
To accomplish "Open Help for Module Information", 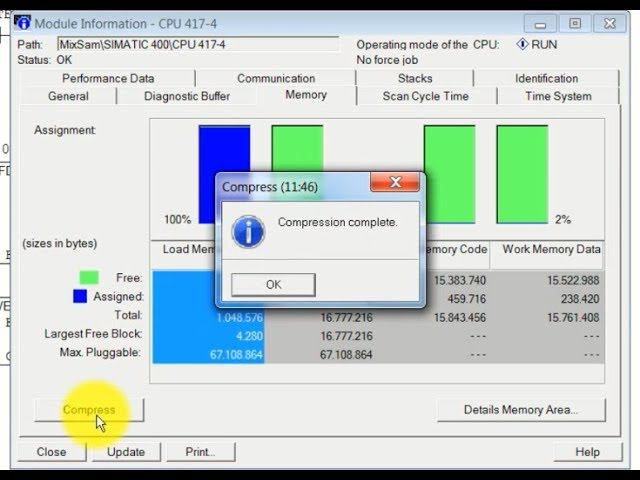I will [x=587, y=452].
